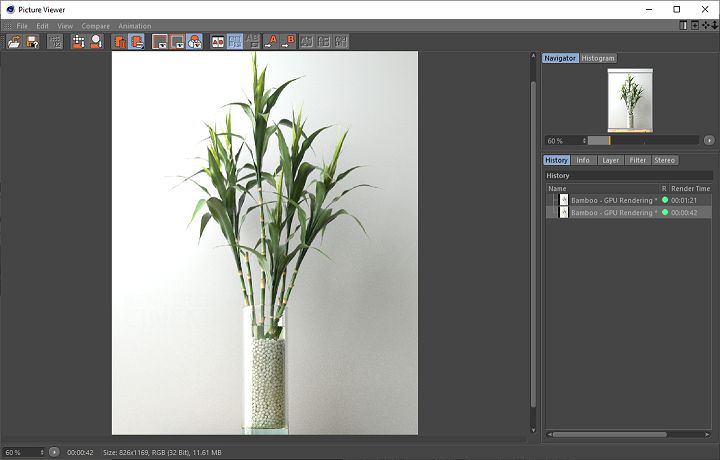
Task: Toggle the AB comparison mode button
Action: (x=218, y=41)
